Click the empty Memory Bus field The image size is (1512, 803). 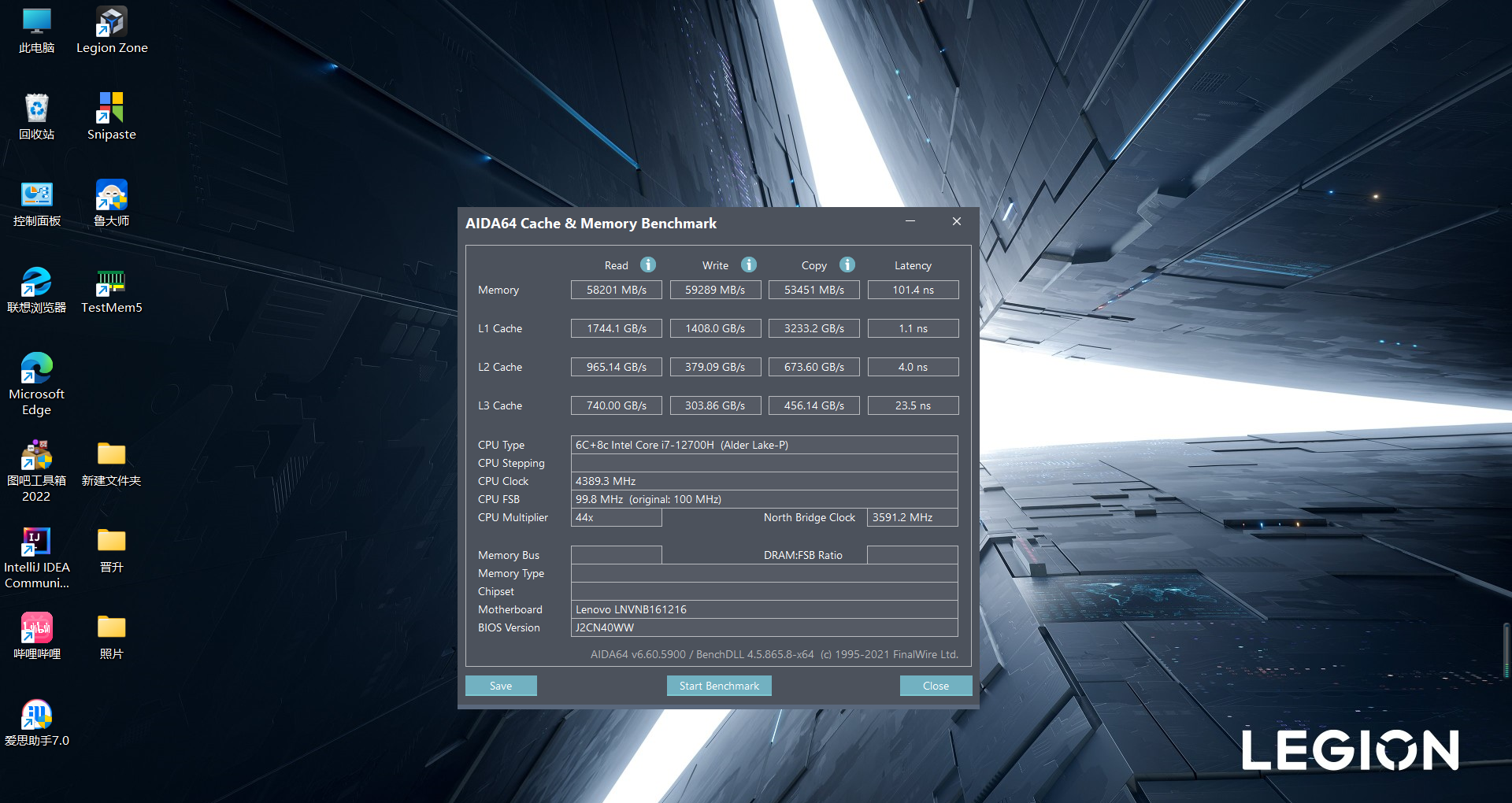pyautogui.click(x=617, y=555)
